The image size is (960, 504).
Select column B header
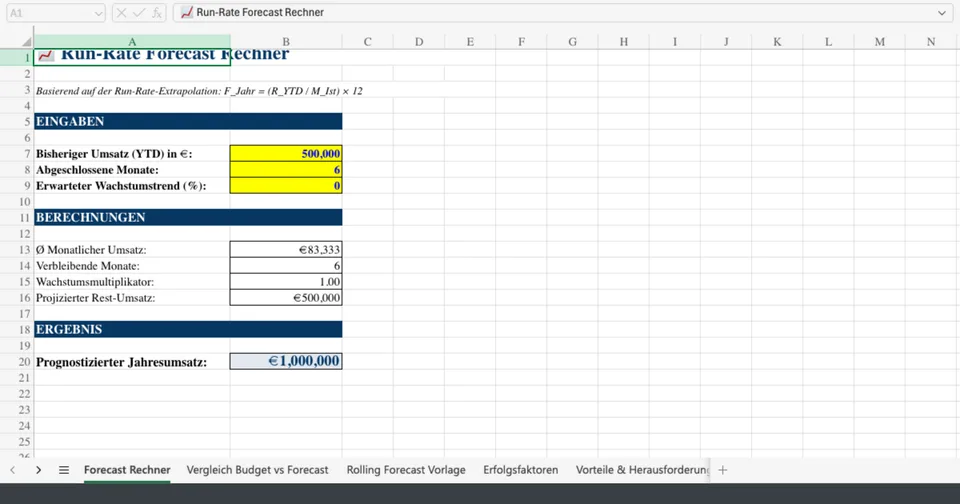coord(286,42)
